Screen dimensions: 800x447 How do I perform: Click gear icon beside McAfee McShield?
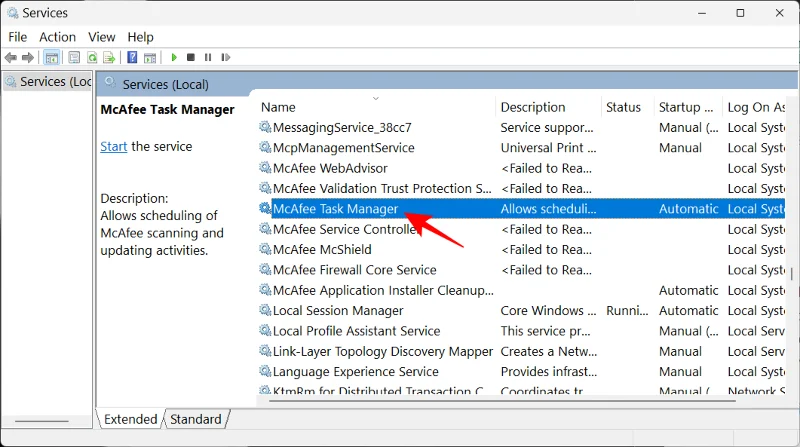tap(265, 250)
